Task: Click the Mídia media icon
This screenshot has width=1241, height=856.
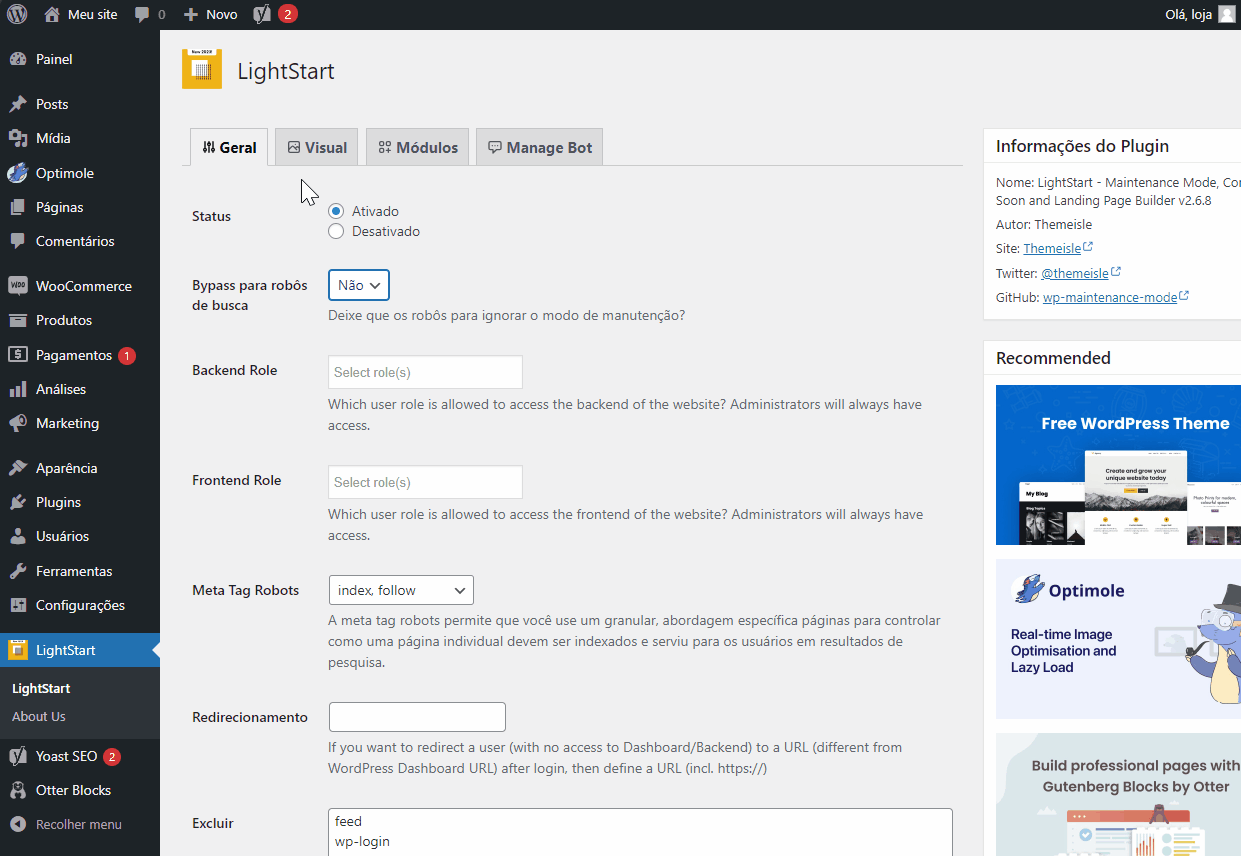Action: click(18, 138)
